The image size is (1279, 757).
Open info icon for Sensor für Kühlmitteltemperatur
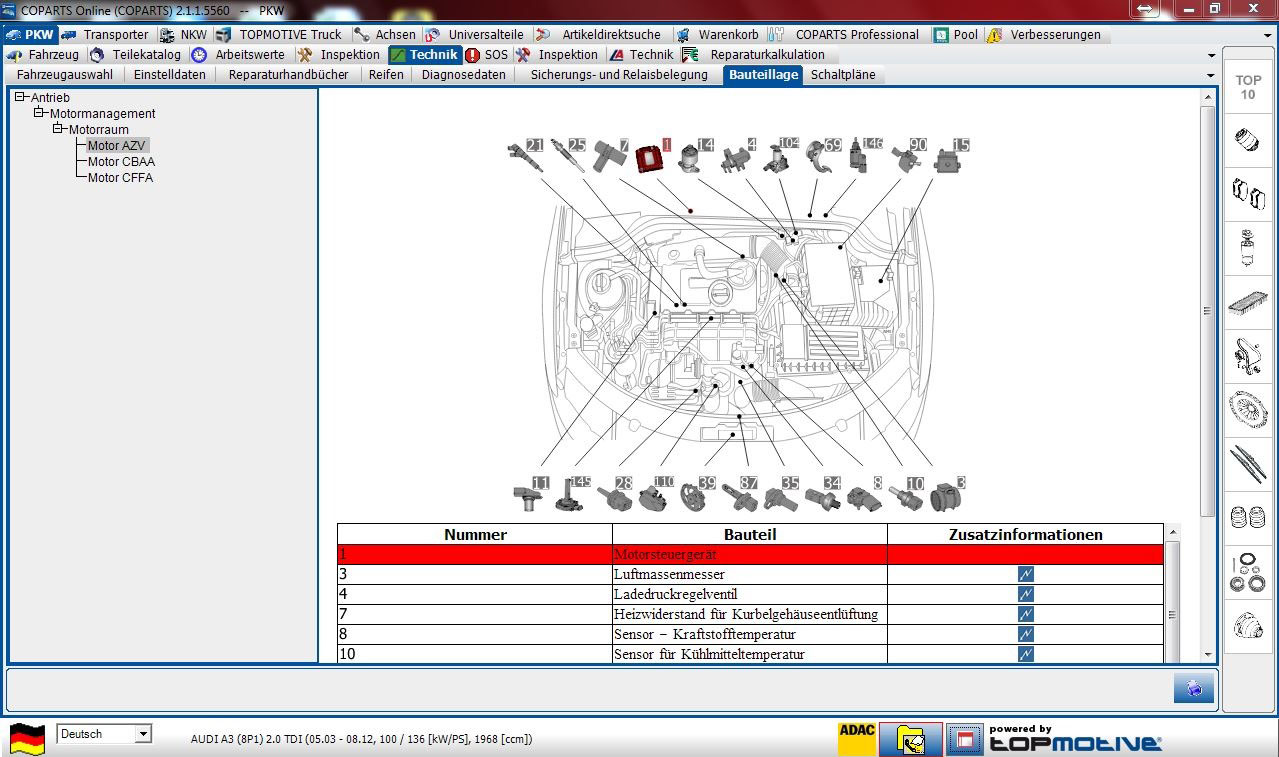tap(1025, 654)
